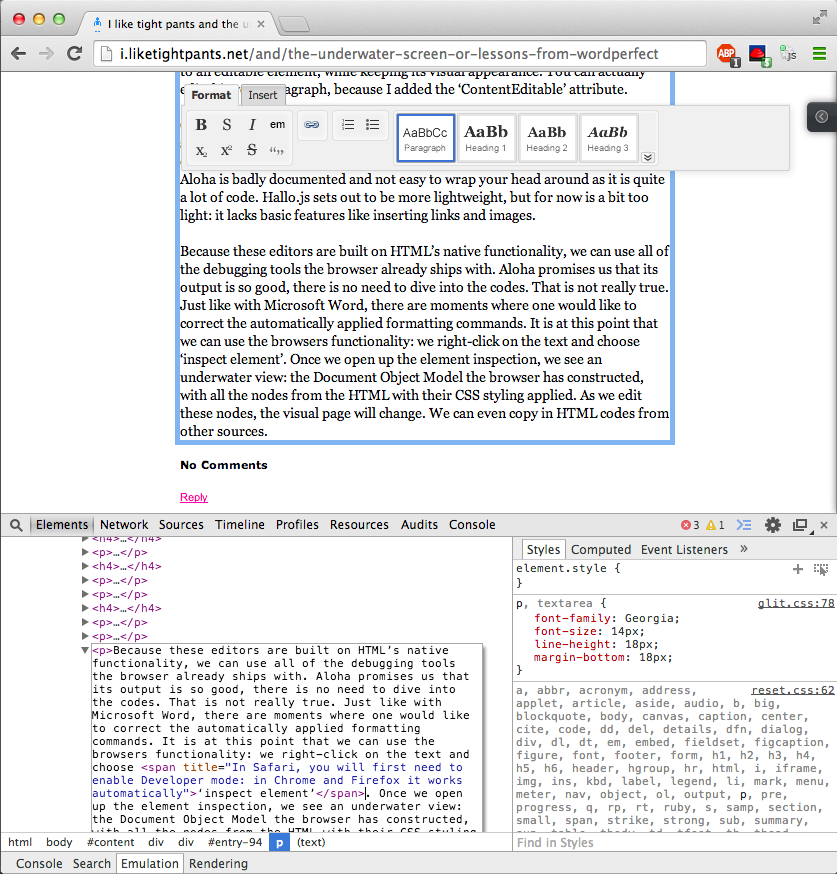Screen dimensions: 837x874
Task: Click the DevTools search magnifier
Action: click(x=16, y=525)
